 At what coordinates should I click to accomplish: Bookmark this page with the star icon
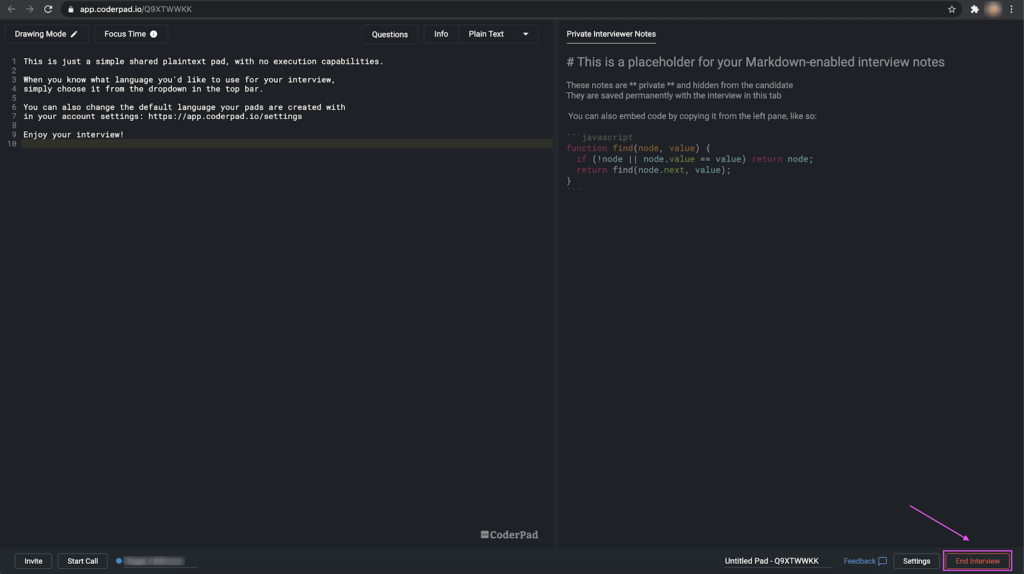[952, 9]
